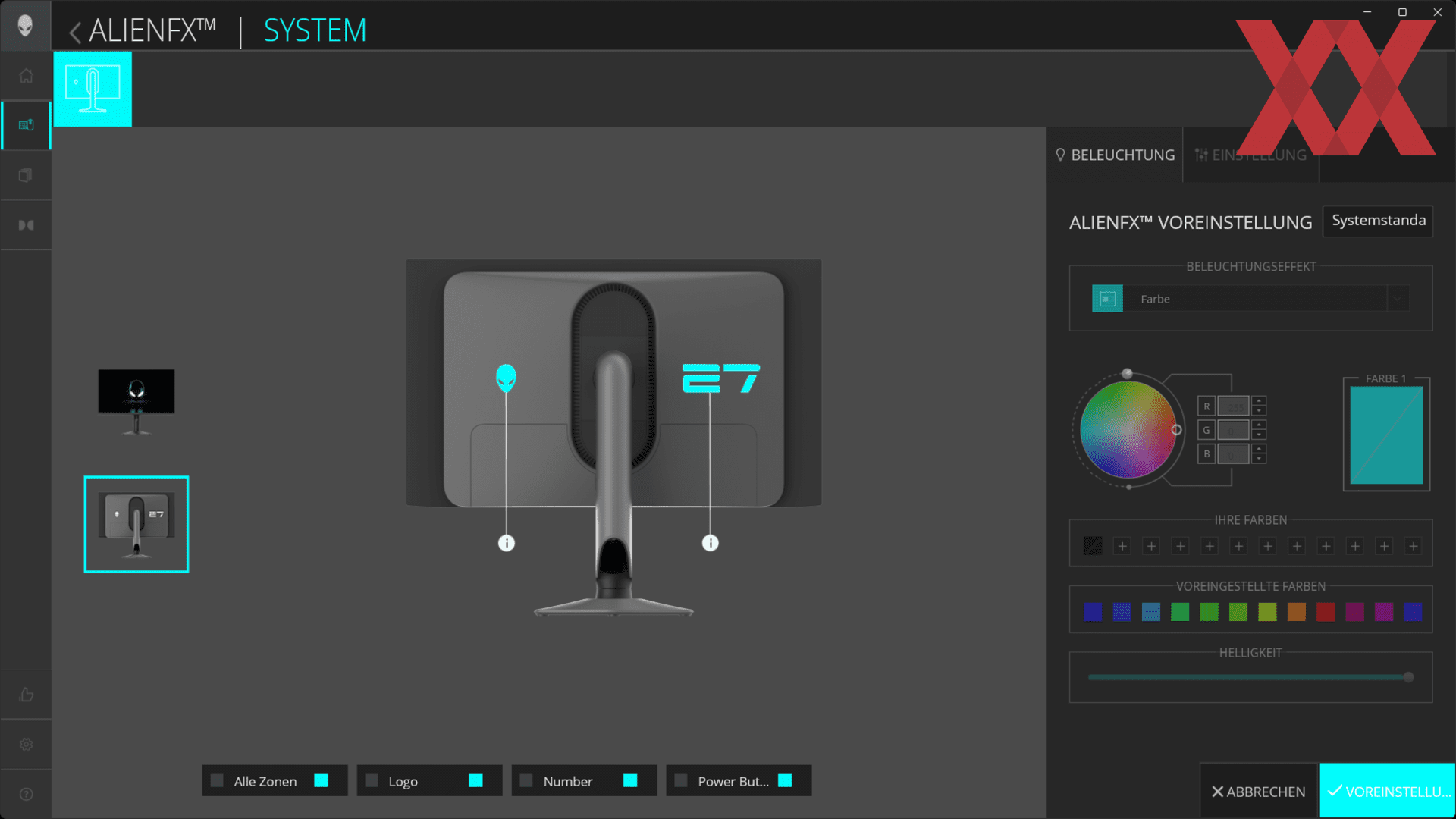Image resolution: width=1456 pixels, height=819 pixels.
Task: Select the rear view monitor thumbnail
Action: click(136, 524)
